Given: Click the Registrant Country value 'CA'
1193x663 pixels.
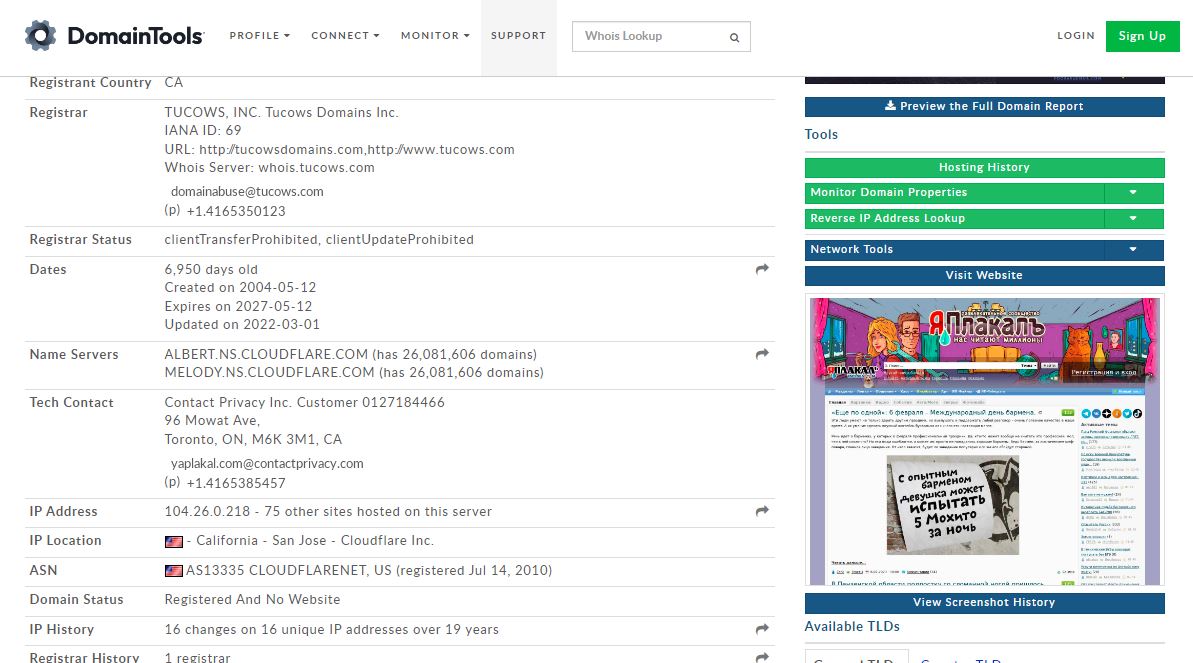Looking at the screenshot, I should click(173, 83).
